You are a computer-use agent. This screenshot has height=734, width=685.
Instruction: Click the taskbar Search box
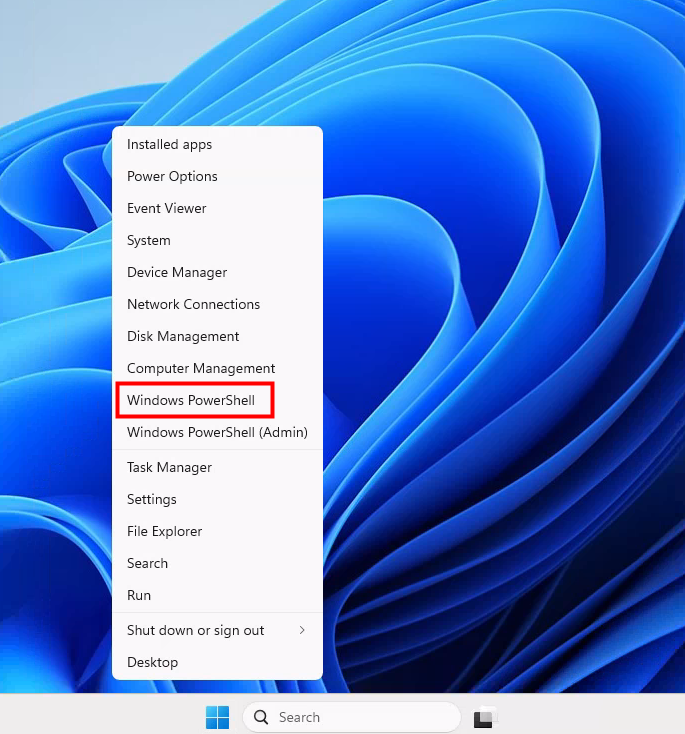pos(351,717)
